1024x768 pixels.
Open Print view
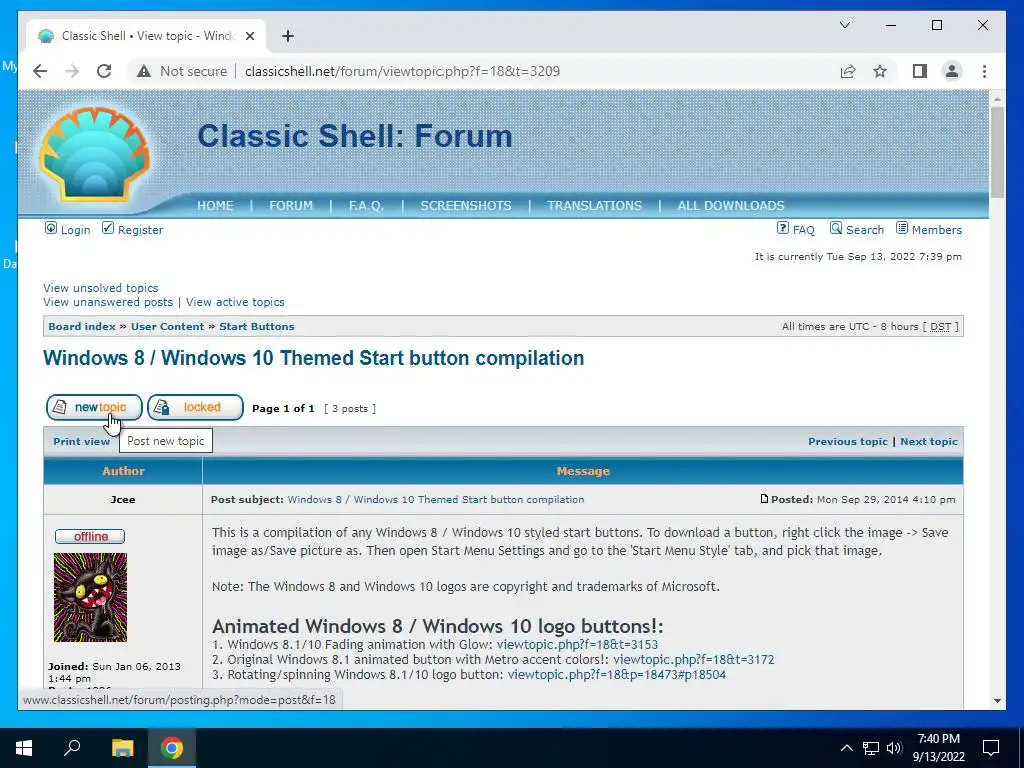pyautogui.click(x=82, y=441)
